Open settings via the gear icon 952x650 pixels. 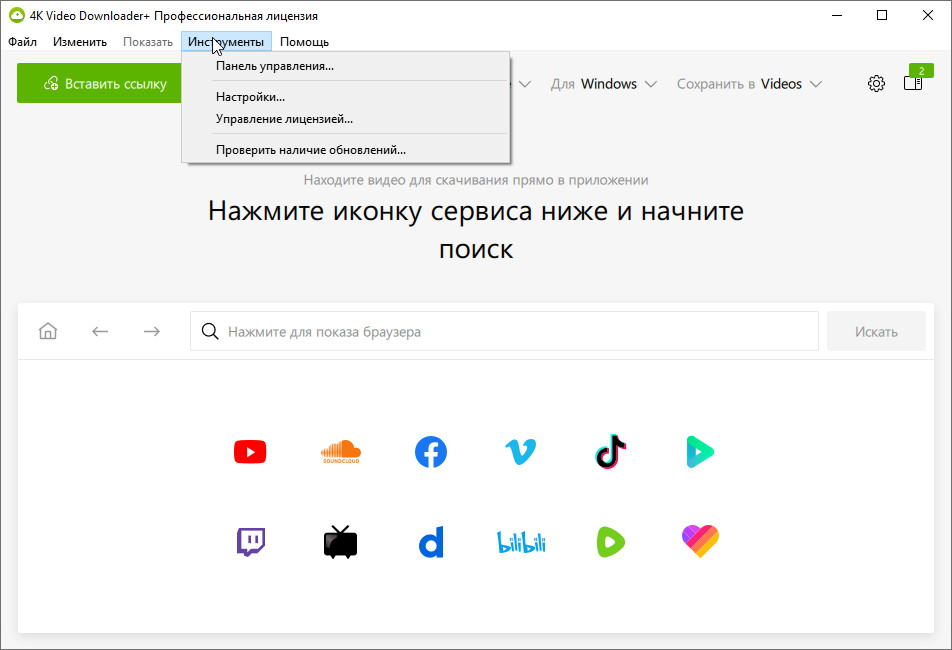click(876, 83)
